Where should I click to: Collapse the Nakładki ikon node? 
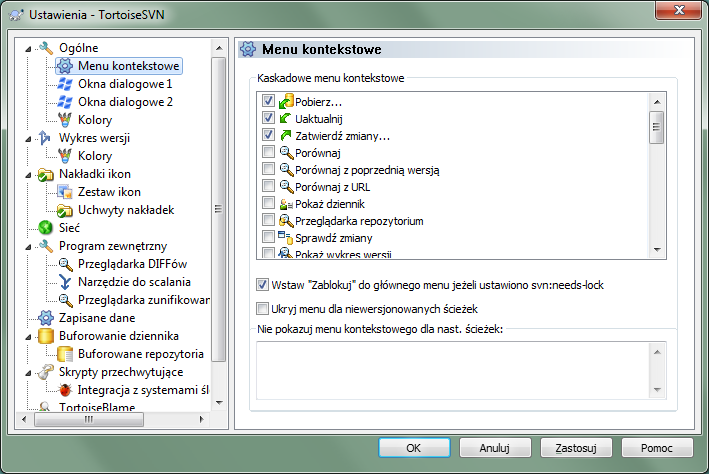(x=28, y=175)
